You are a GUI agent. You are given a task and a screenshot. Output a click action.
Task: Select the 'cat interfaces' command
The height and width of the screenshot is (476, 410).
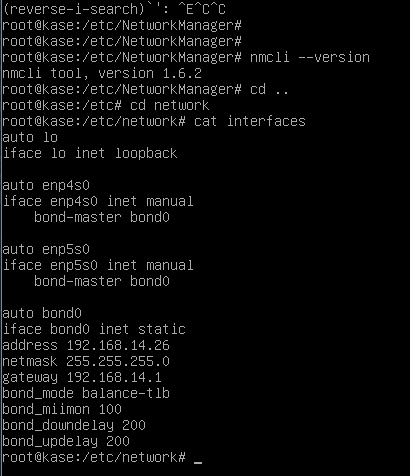(250, 121)
